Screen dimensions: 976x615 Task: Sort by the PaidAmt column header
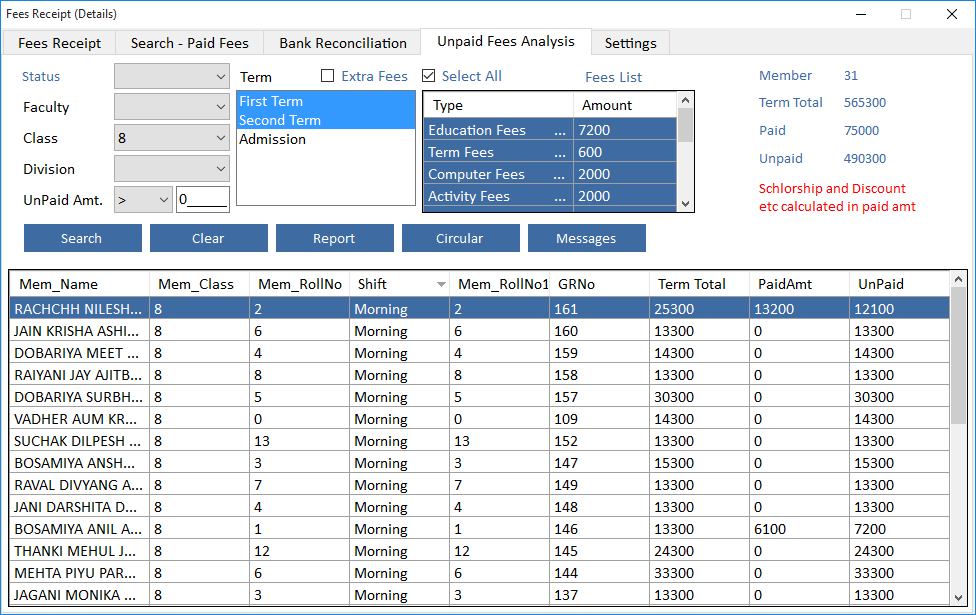point(799,284)
